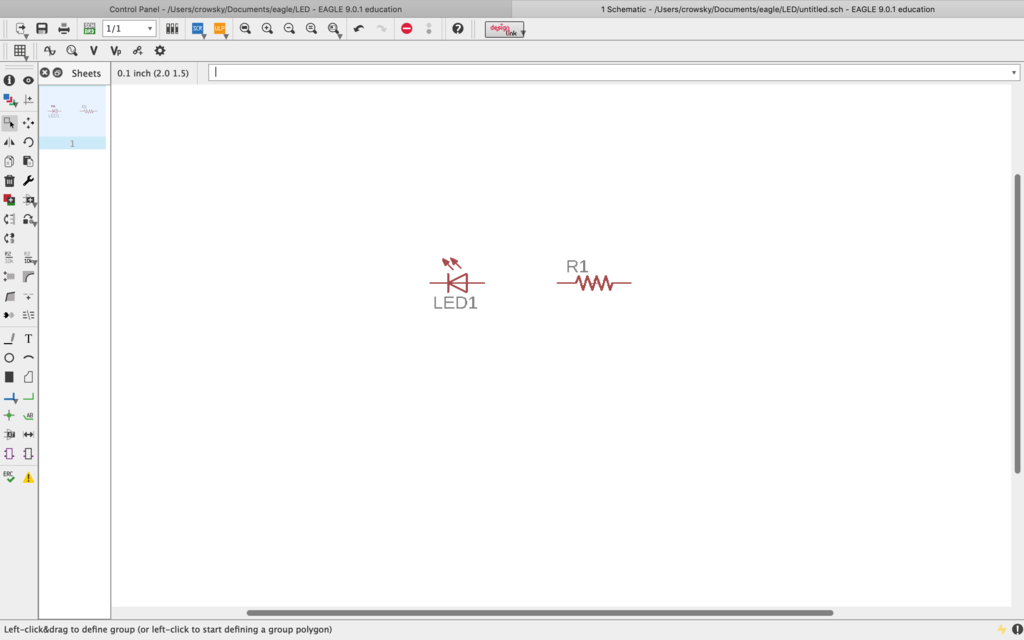Image resolution: width=1024 pixels, height=640 pixels.
Task: Click the Zoom in magnifier
Action: click(267, 29)
